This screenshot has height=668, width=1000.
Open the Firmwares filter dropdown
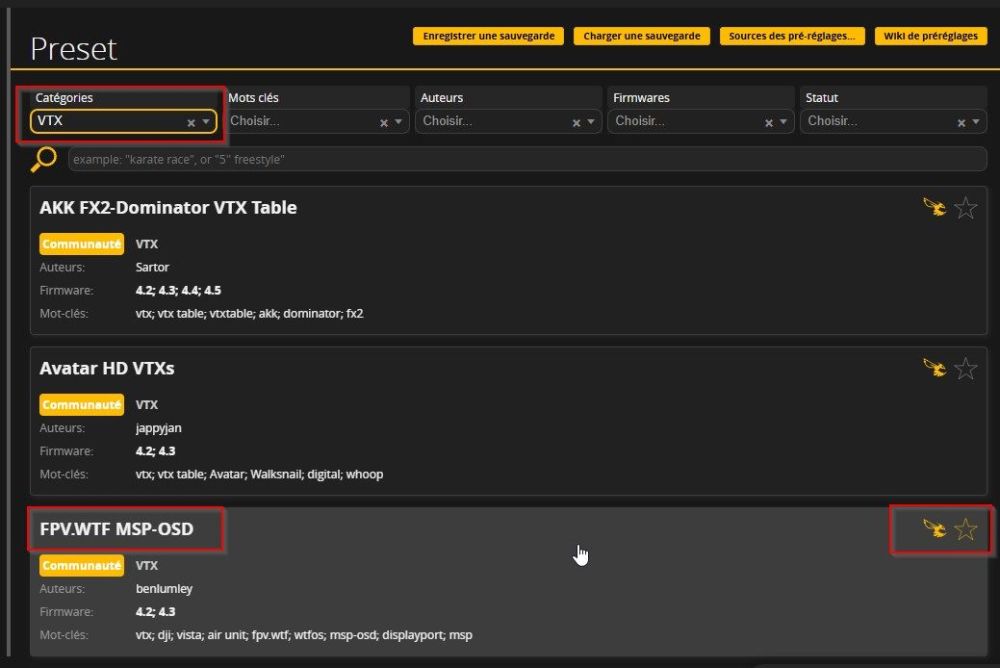point(690,121)
